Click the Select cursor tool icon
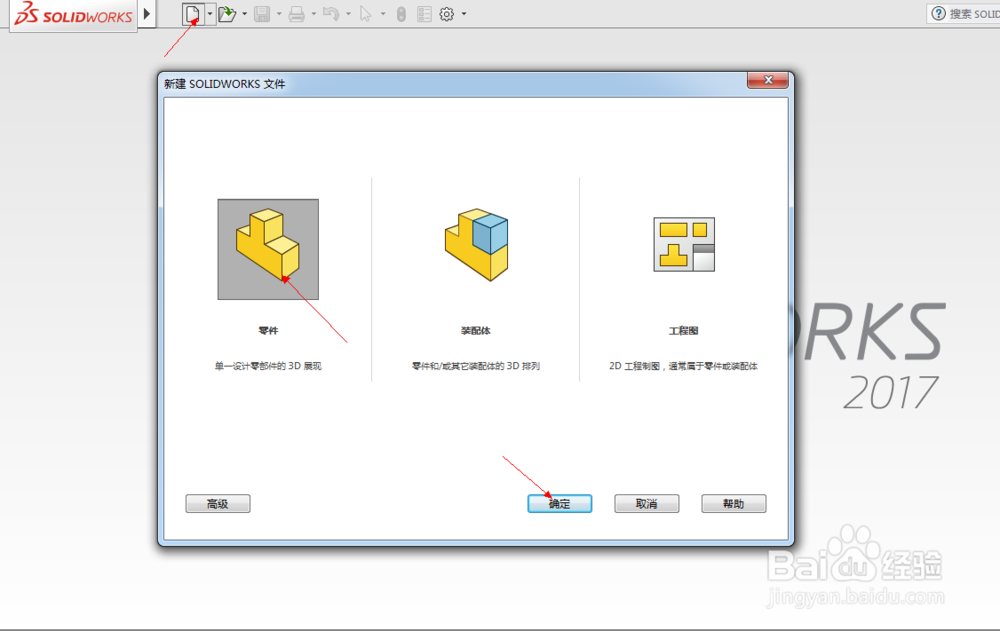Viewport: 1000px width, 631px height. [x=365, y=13]
